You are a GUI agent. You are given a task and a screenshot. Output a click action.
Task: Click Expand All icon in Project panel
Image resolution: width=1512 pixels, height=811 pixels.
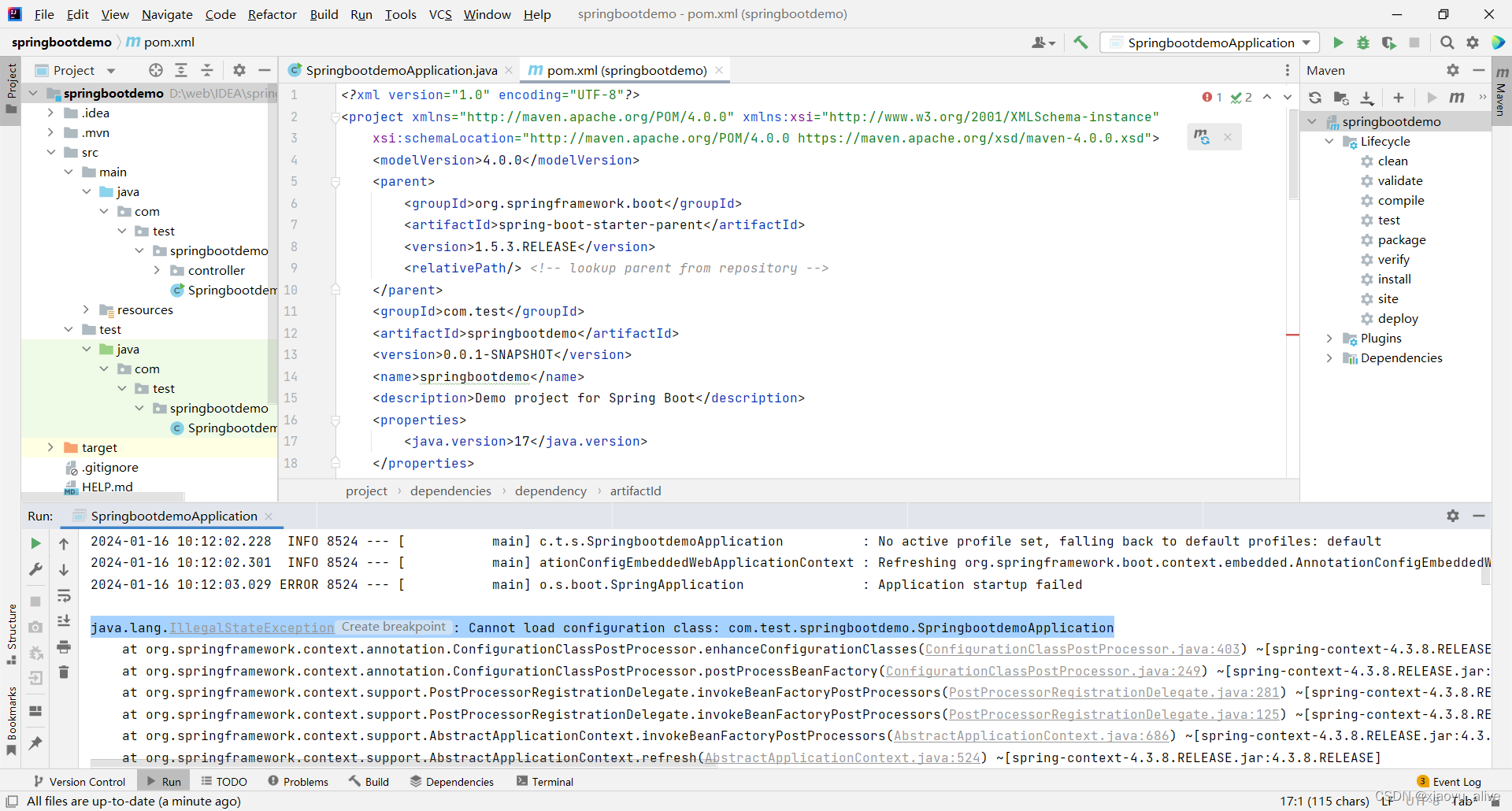point(181,70)
